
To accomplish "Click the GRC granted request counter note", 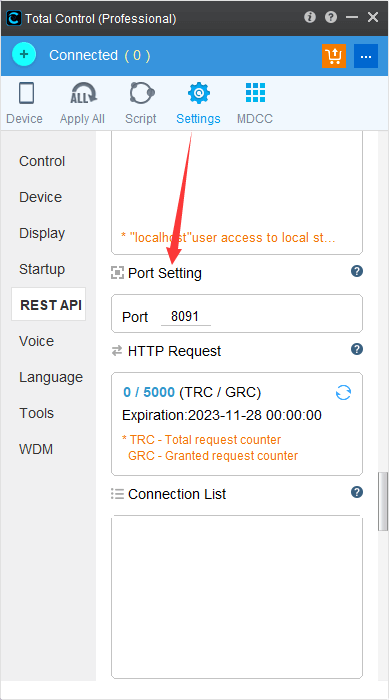I will click(x=213, y=456).
